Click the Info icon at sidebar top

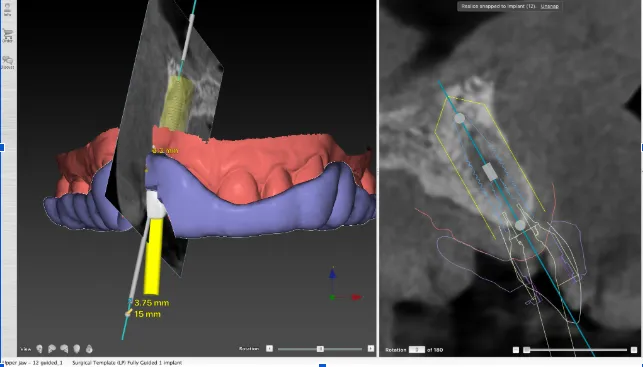(7, 9)
